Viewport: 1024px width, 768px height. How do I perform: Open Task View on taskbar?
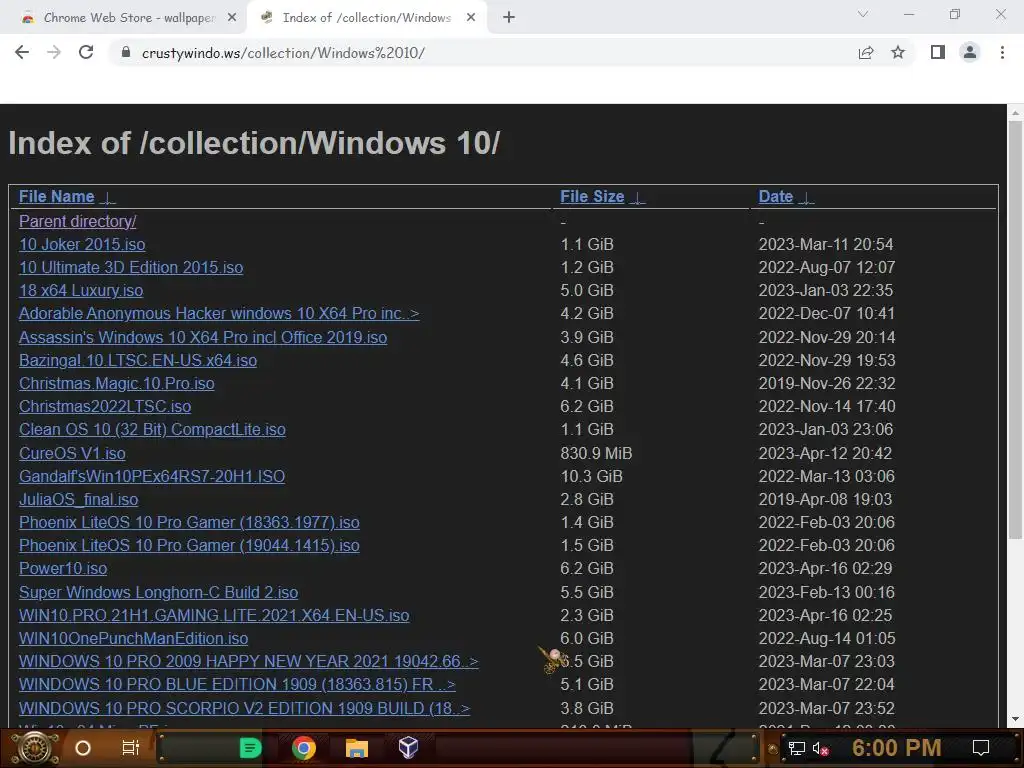pyautogui.click(x=131, y=748)
